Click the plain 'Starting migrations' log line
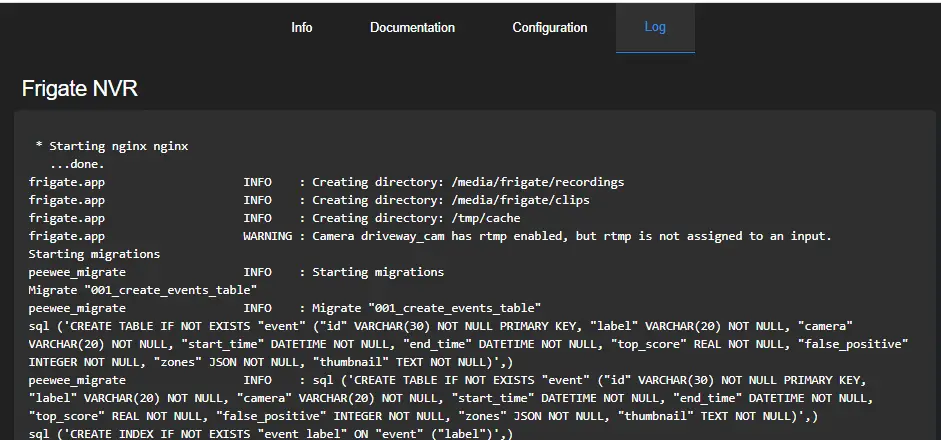 pyautogui.click(x=94, y=254)
